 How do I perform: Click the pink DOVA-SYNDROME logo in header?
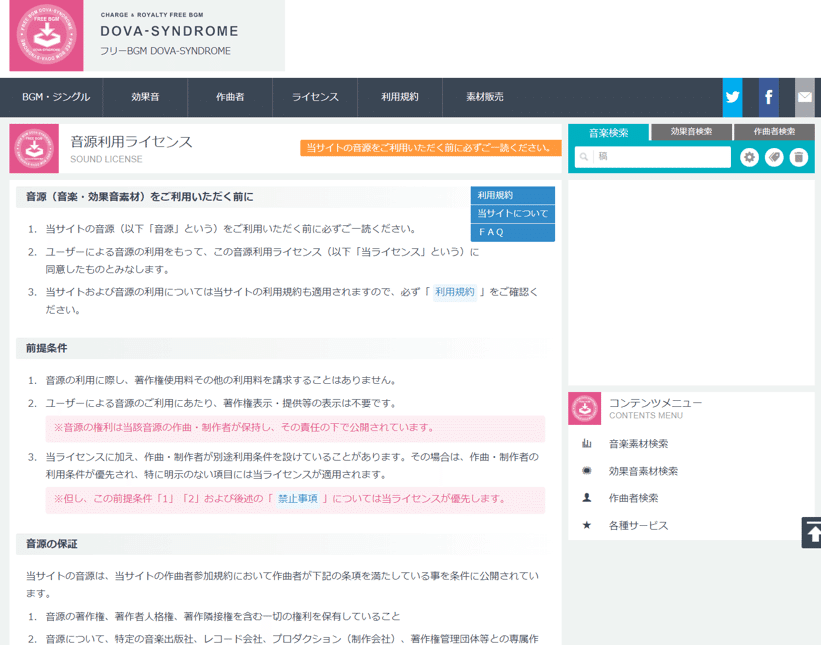click(46, 35)
